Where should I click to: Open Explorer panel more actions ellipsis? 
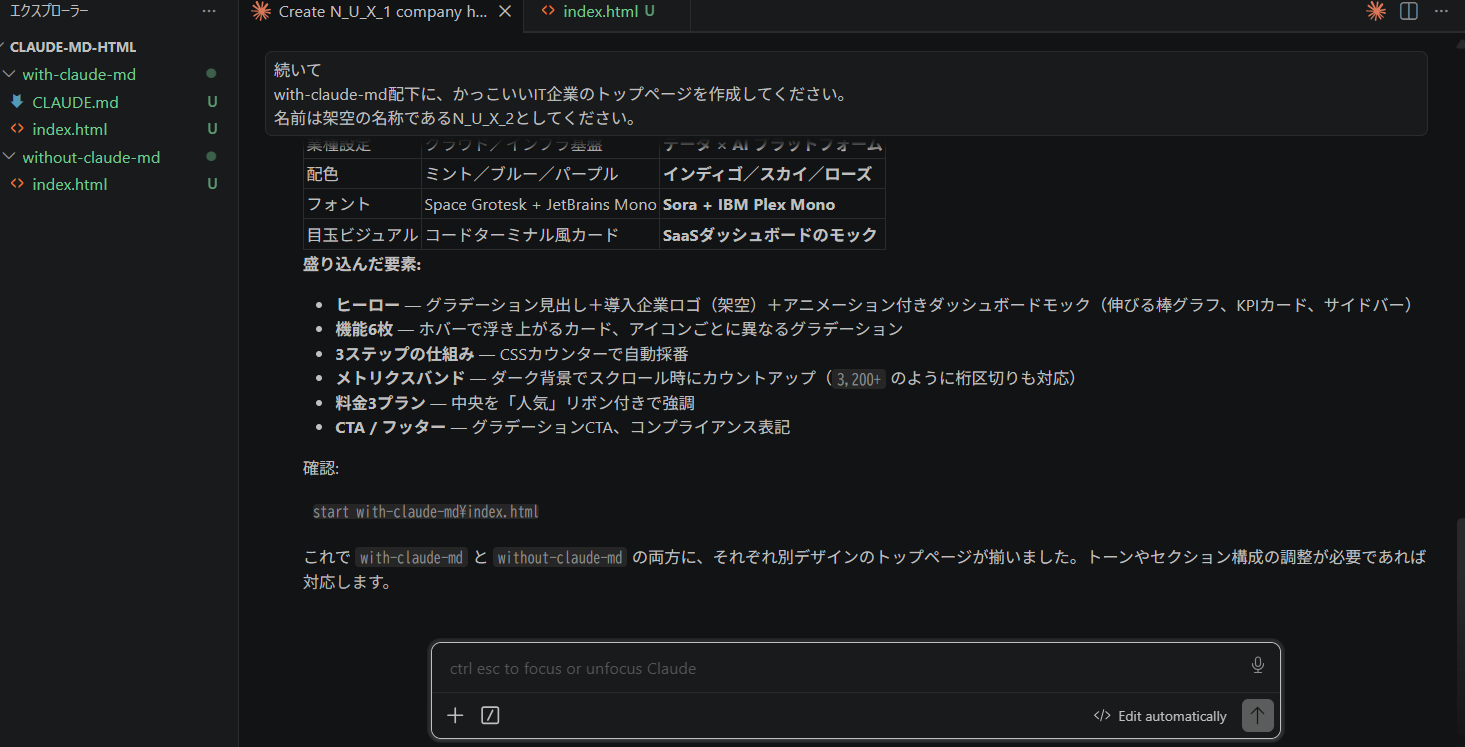coord(208,11)
